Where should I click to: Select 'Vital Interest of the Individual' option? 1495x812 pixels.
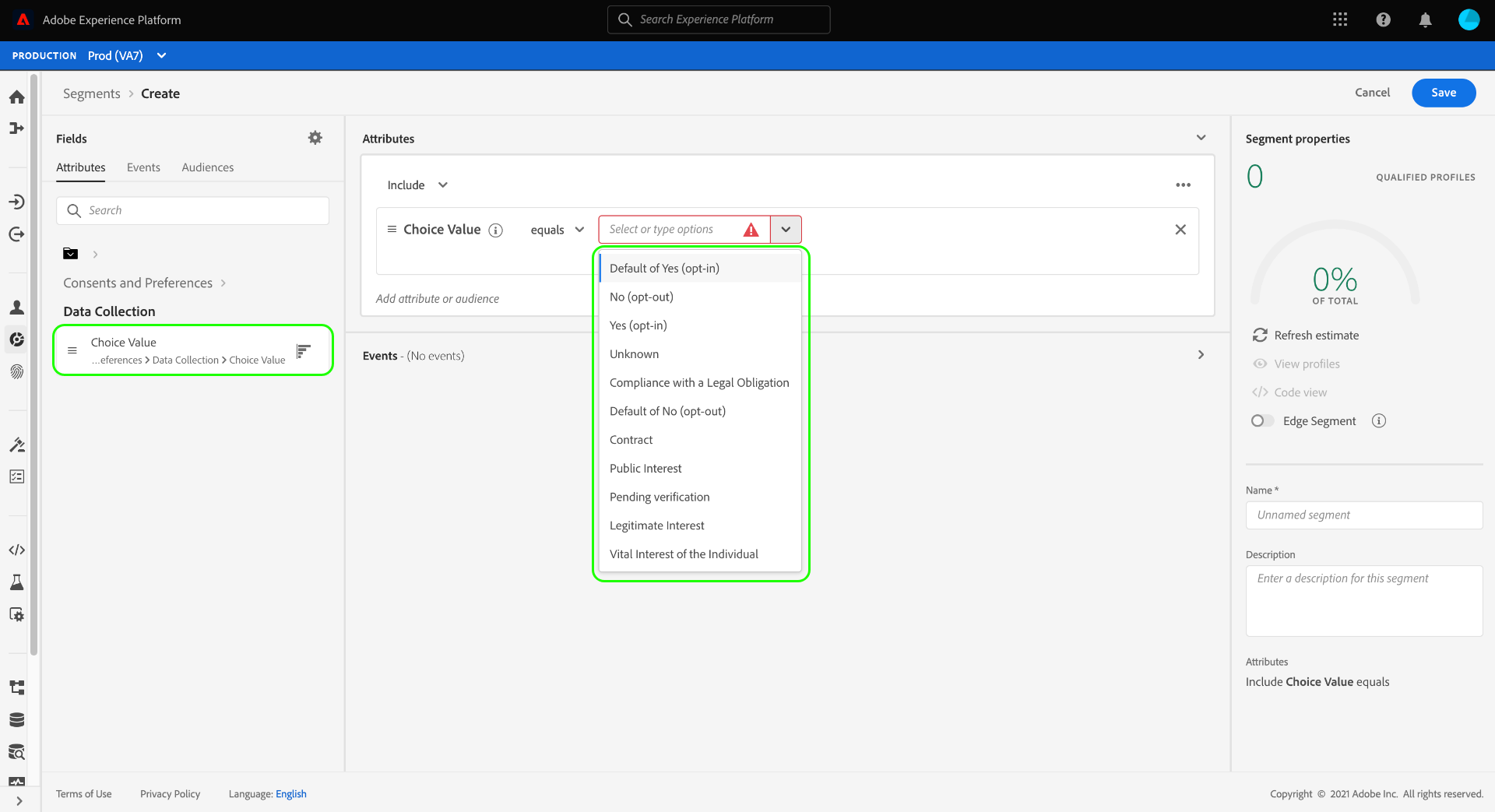click(x=700, y=554)
